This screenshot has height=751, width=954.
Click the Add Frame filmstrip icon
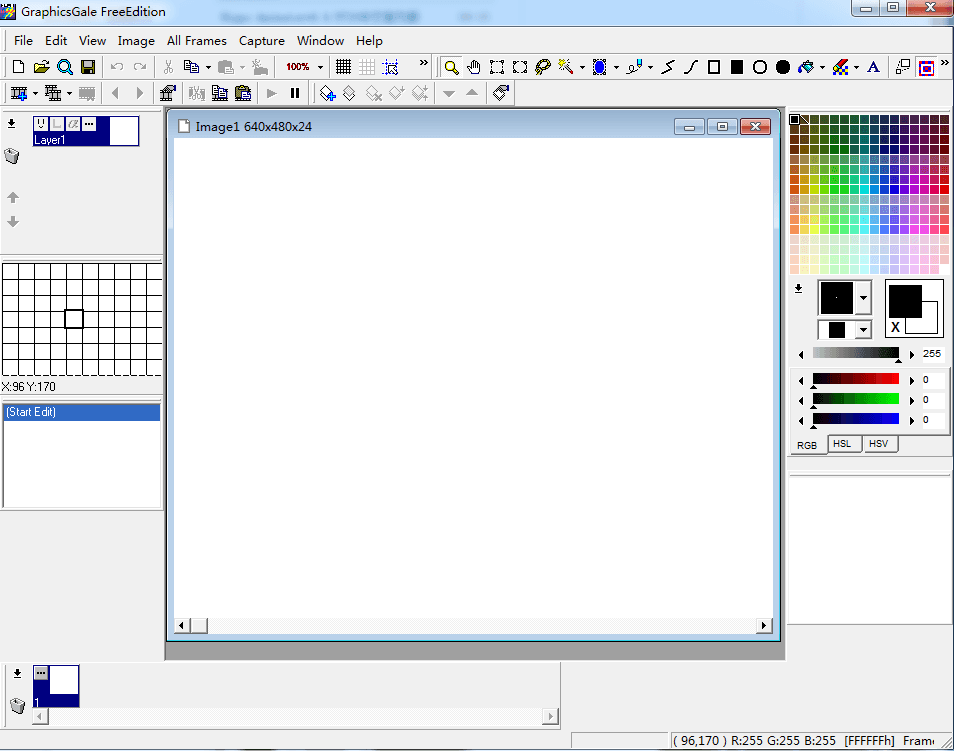[x=19, y=93]
